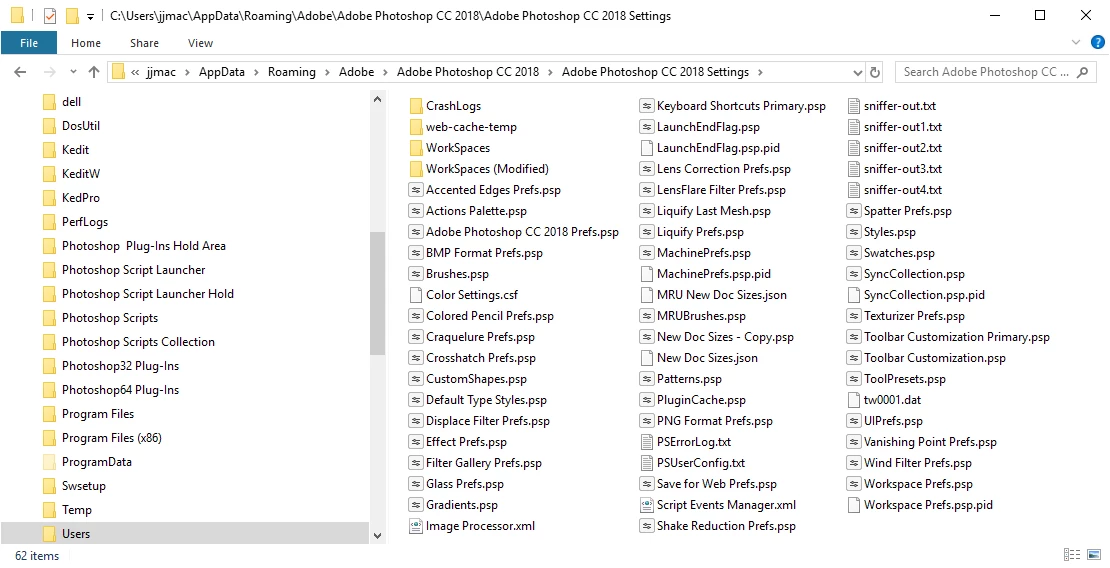Switch to the Share ribbon tab

(144, 43)
